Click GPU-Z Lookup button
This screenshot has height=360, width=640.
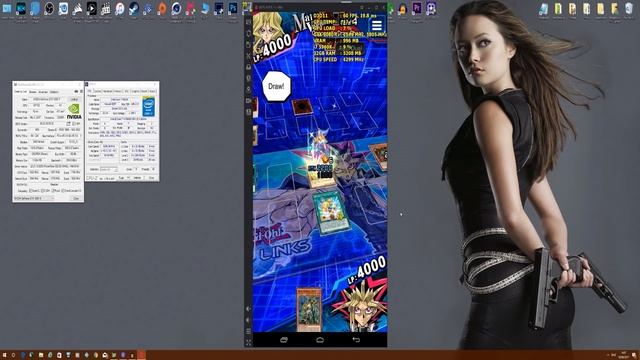(74, 99)
